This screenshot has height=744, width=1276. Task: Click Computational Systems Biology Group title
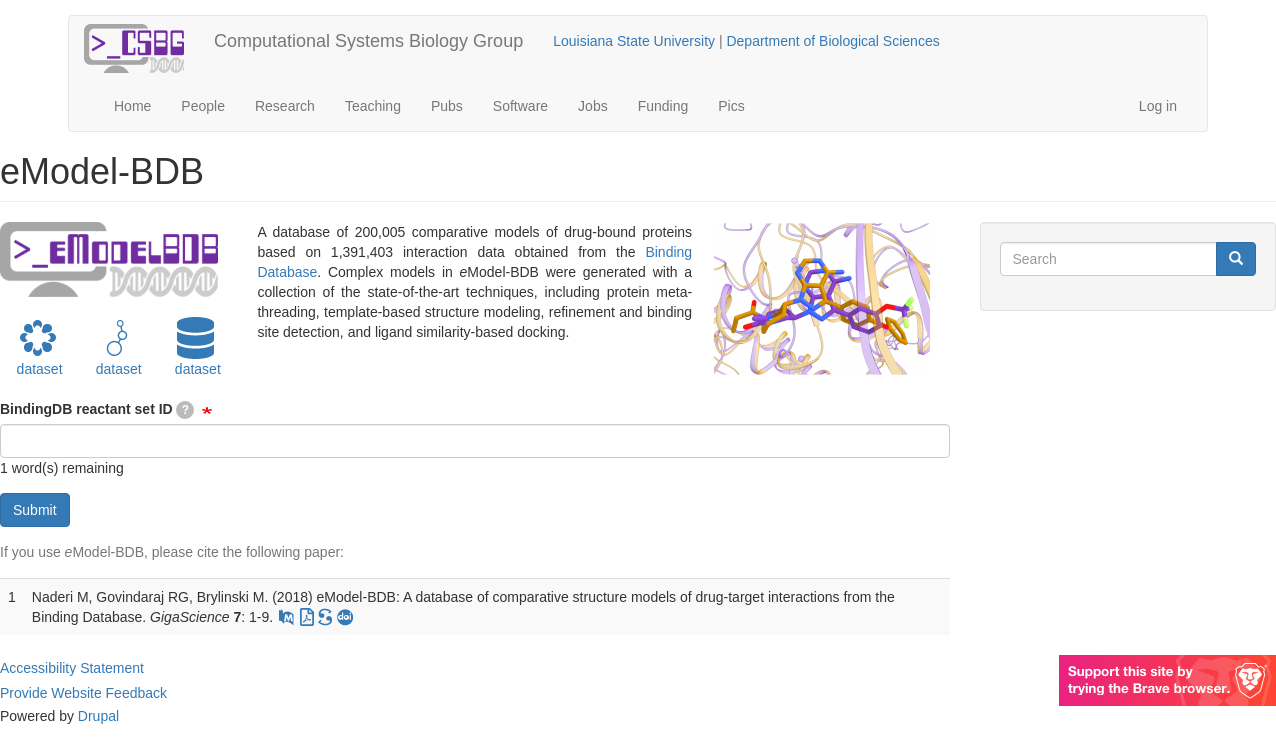[368, 41]
